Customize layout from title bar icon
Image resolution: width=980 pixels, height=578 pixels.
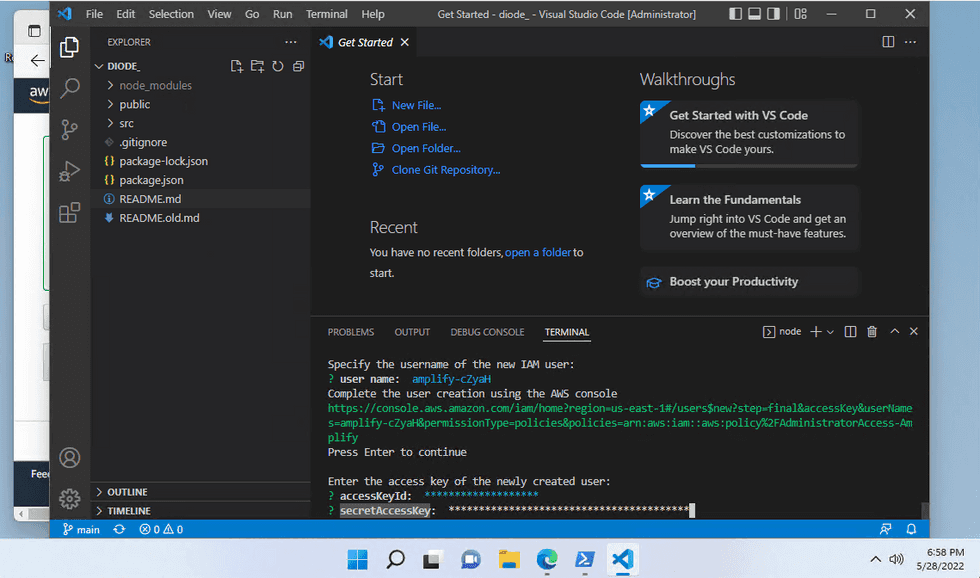point(801,14)
